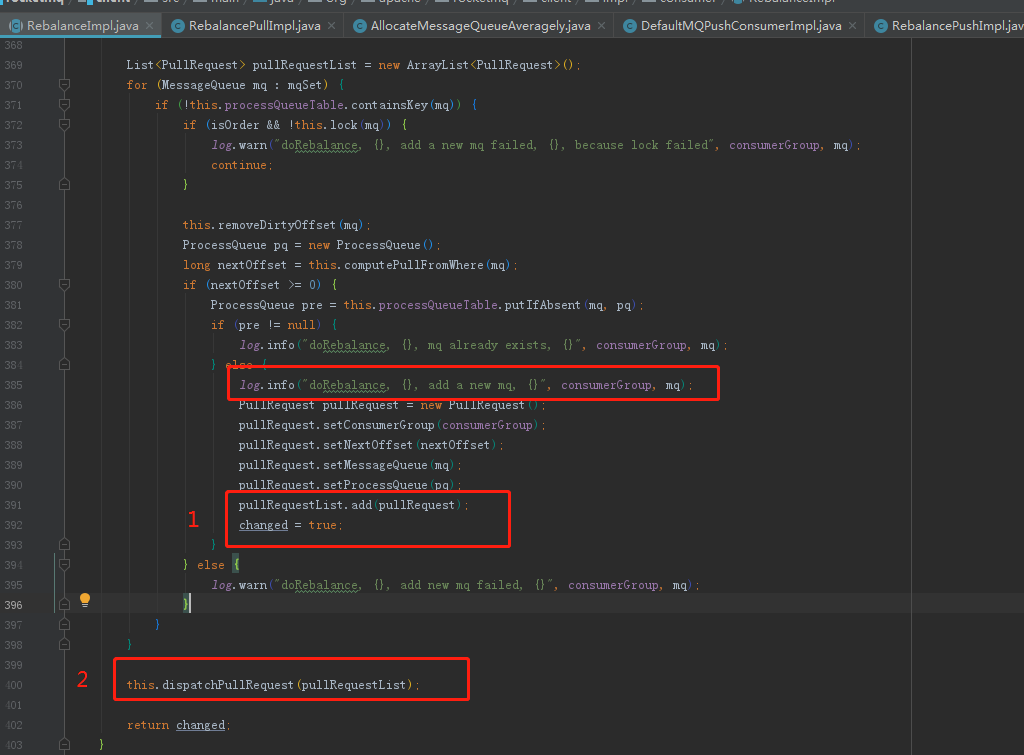Click 'new ProcessQueue()' constructor on line 378
Viewport: 1024px width, 755px height.
(x=370, y=245)
